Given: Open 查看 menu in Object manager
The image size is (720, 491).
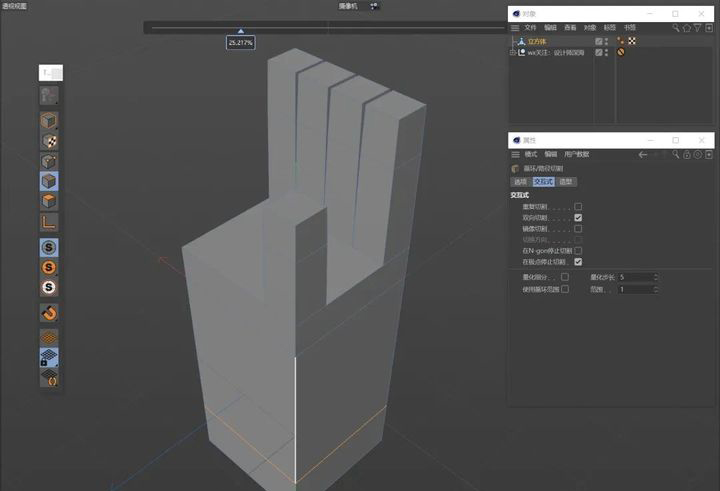Looking at the screenshot, I should point(570,28).
